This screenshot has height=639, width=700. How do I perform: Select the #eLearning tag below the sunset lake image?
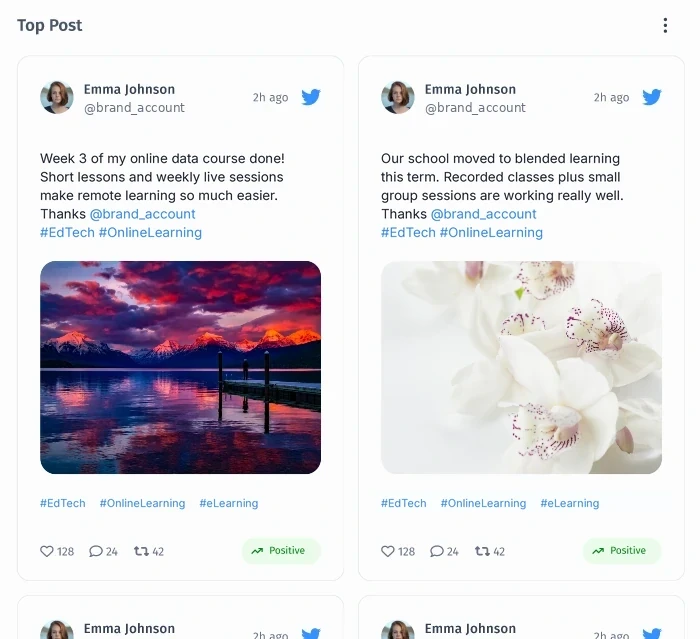pyautogui.click(x=229, y=503)
